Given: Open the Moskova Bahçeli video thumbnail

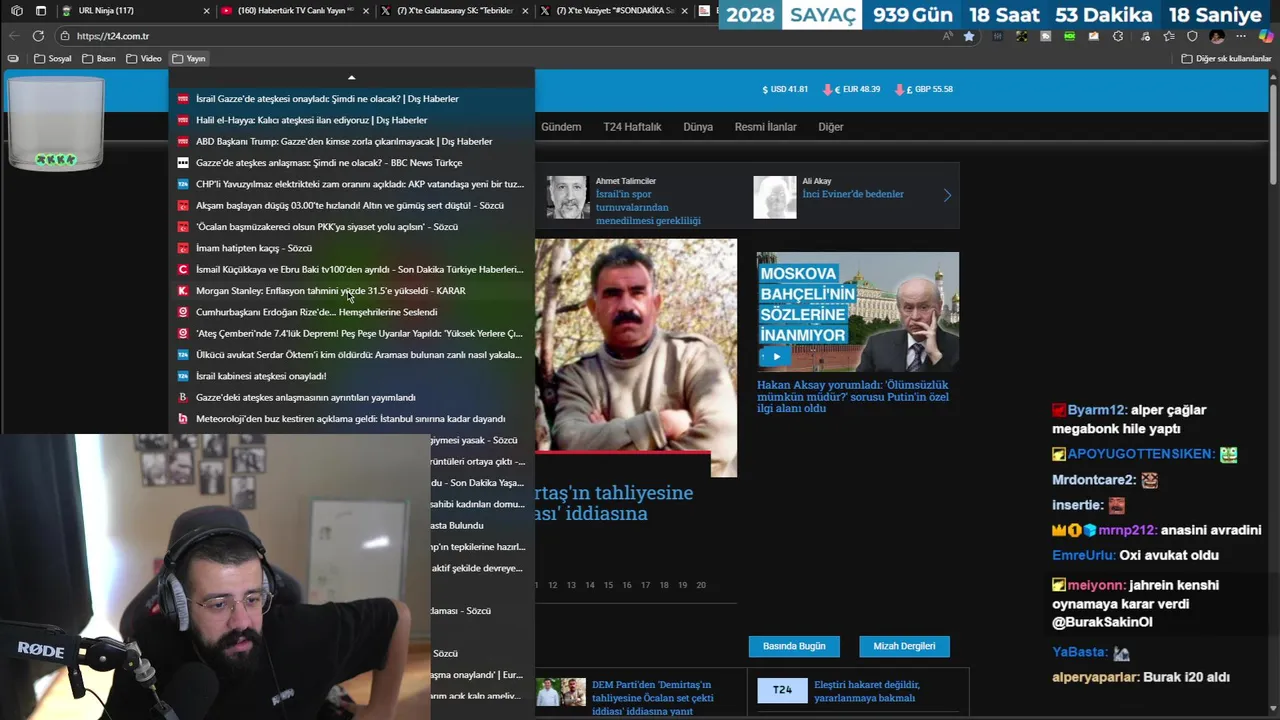Looking at the screenshot, I should pyautogui.click(x=857, y=311).
